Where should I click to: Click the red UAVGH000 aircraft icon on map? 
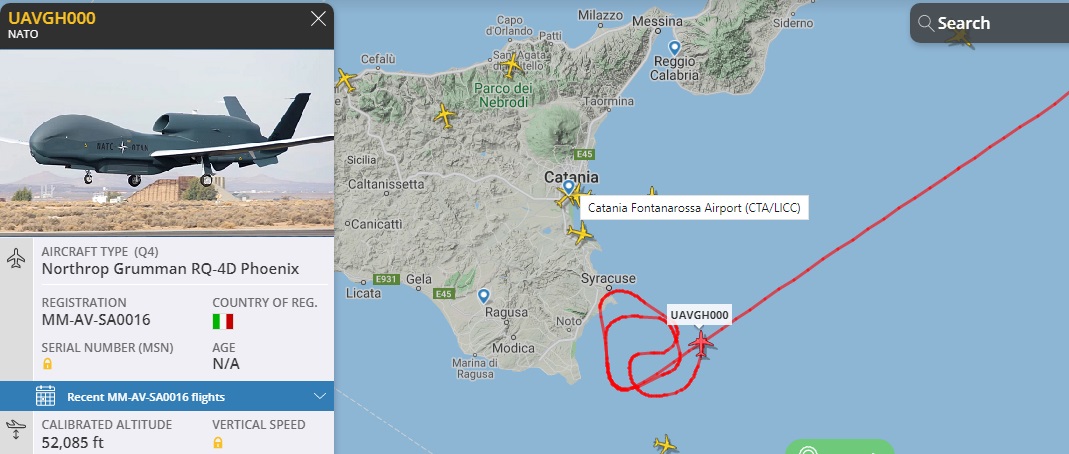(x=701, y=344)
